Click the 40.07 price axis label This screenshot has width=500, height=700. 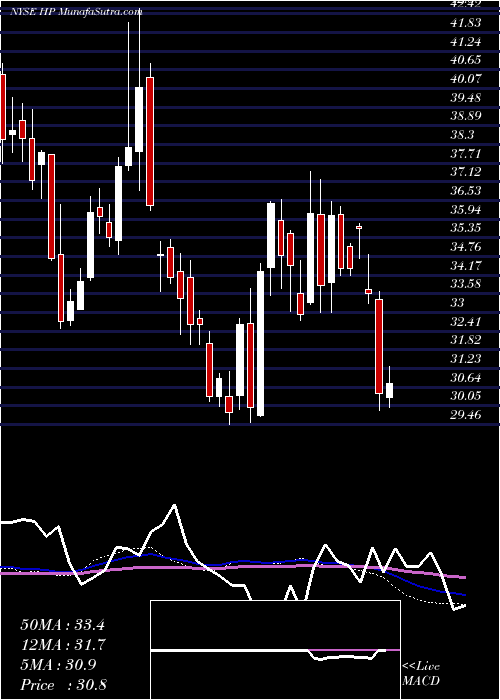click(x=466, y=79)
